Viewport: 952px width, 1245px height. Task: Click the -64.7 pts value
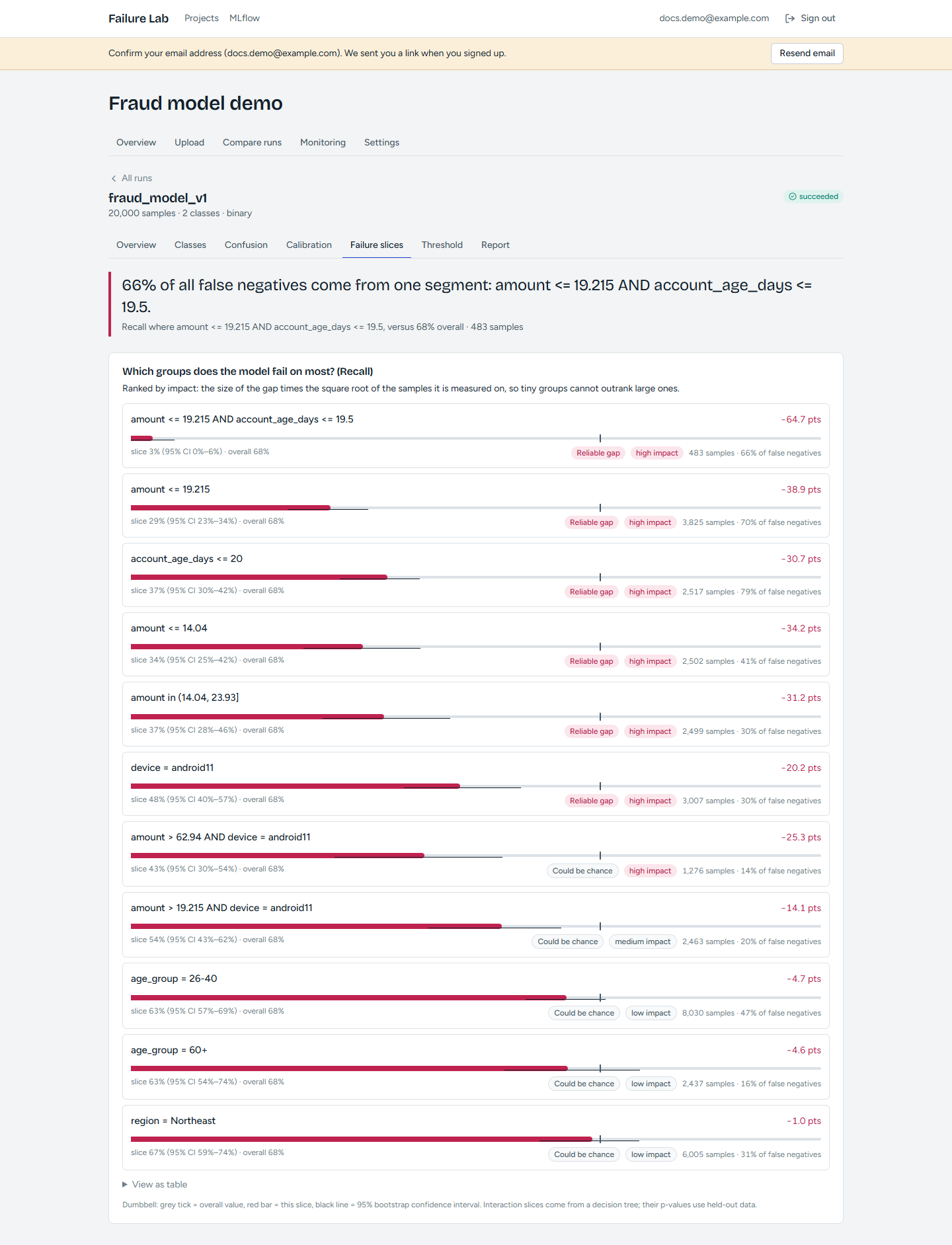[801, 420]
